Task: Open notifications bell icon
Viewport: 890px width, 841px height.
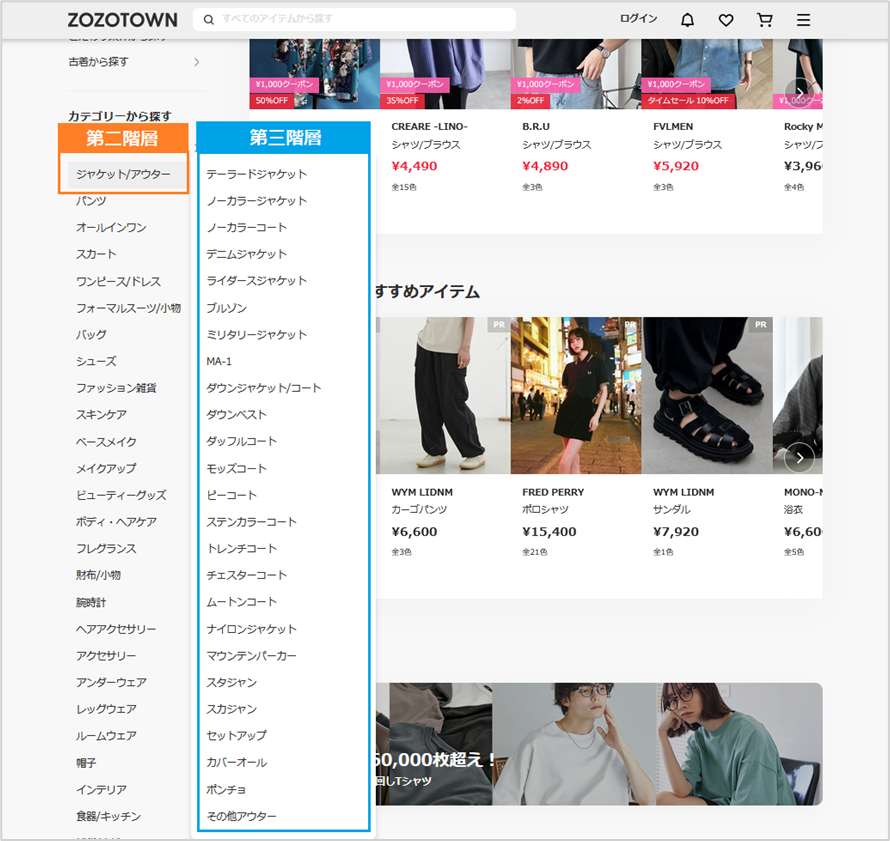Action: click(x=687, y=20)
